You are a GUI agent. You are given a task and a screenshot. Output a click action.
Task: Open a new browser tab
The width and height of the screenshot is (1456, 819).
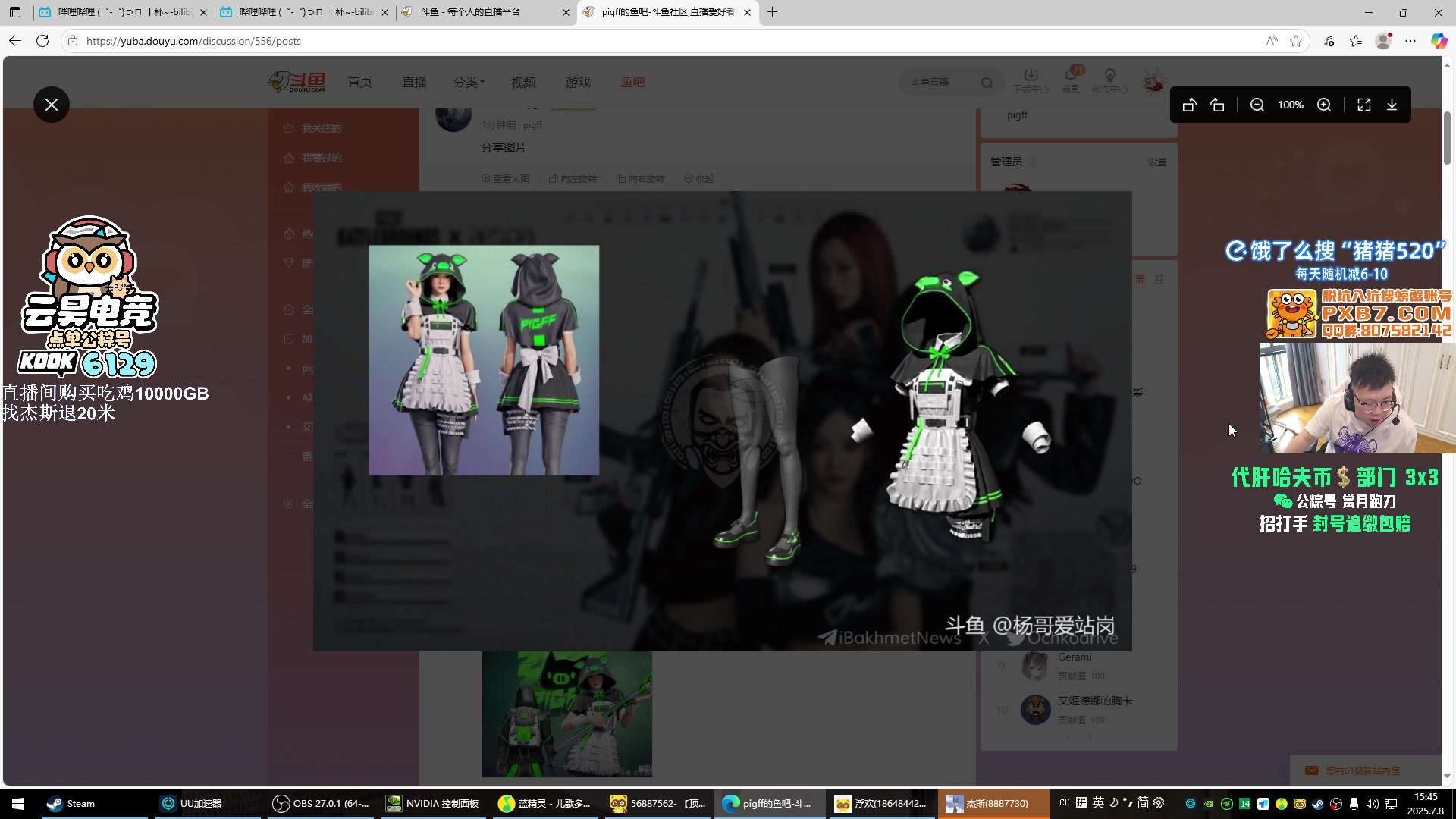[x=772, y=12]
